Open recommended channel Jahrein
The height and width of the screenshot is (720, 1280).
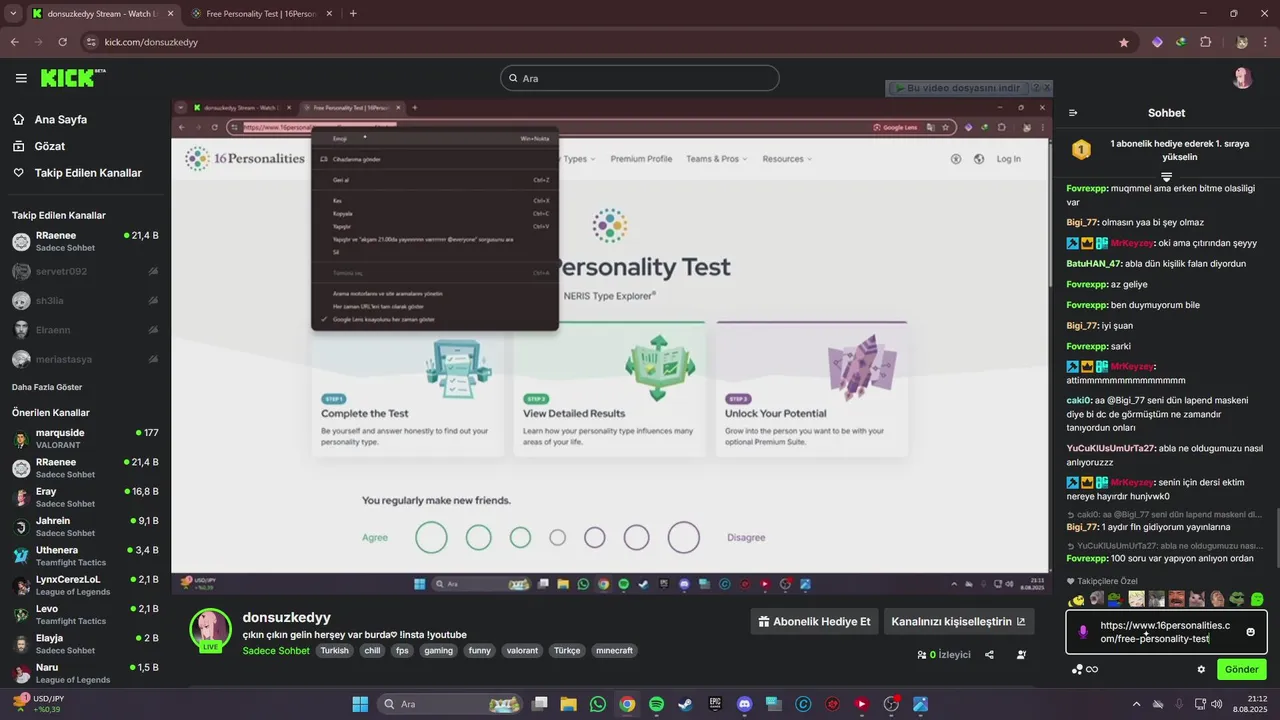(x=85, y=526)
